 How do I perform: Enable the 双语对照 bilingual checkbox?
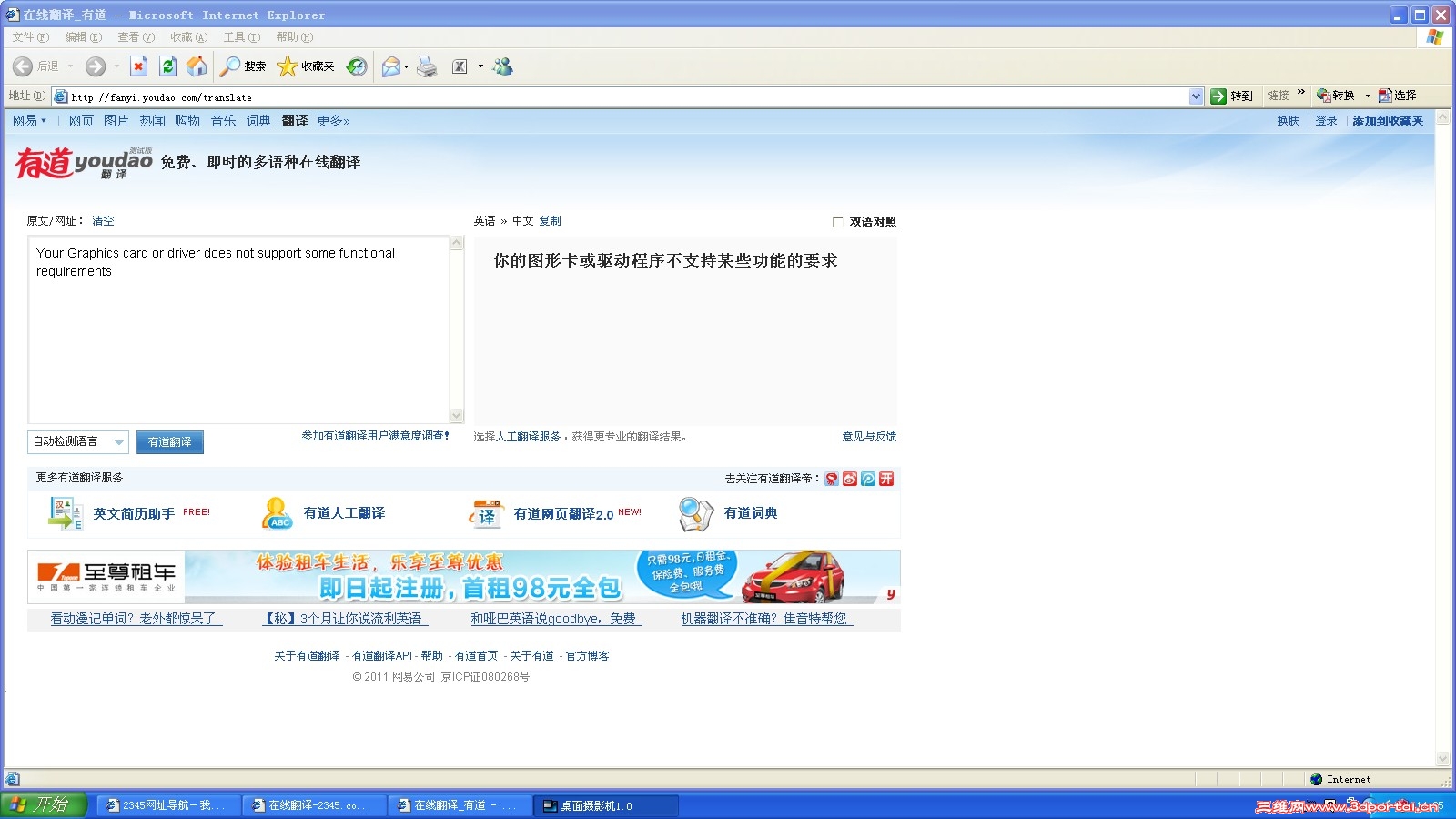click(x=838, y=222)
